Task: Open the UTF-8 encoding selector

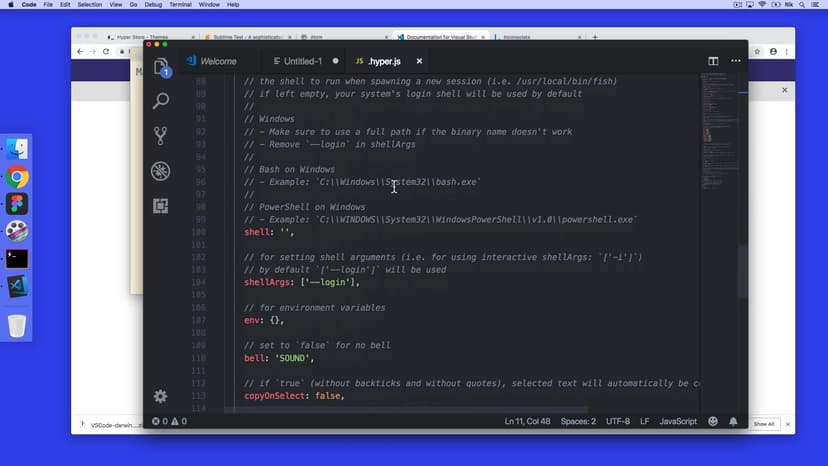Action: (621, 422)
